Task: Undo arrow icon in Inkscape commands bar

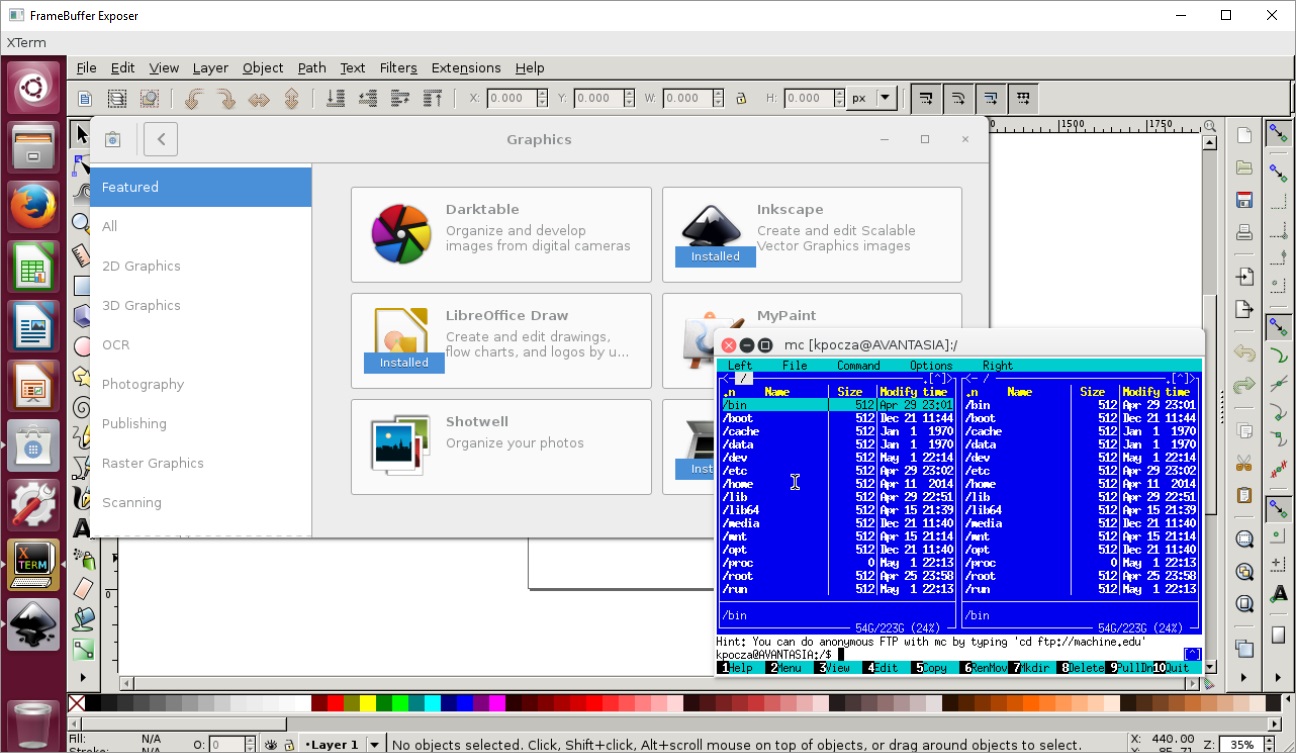Action: coord(1244,353)
